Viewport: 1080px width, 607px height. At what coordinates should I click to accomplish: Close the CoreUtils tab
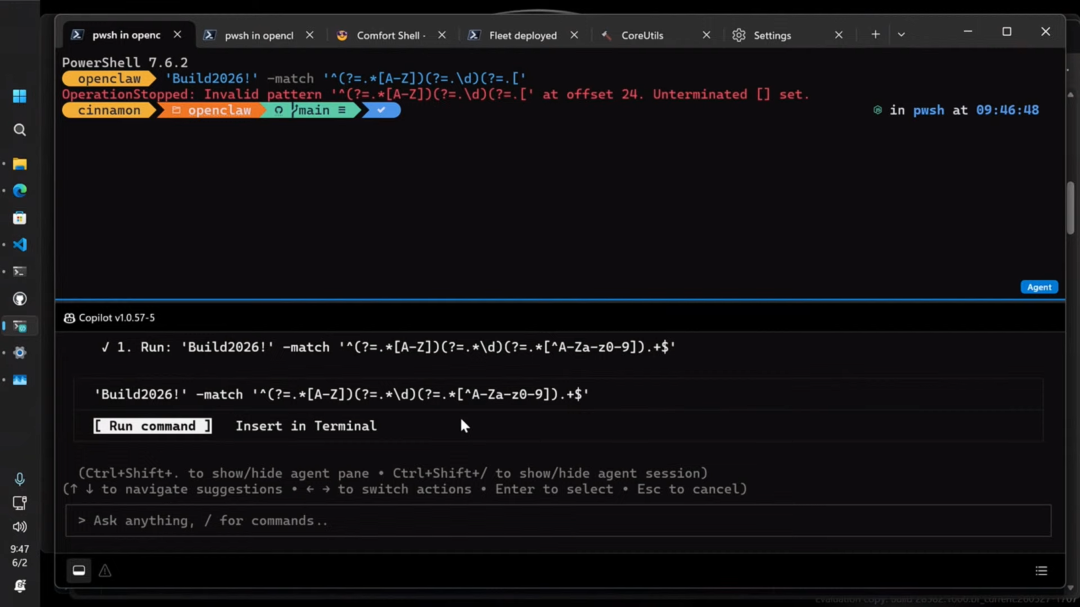pyautogui.click(x=706, y=35)
